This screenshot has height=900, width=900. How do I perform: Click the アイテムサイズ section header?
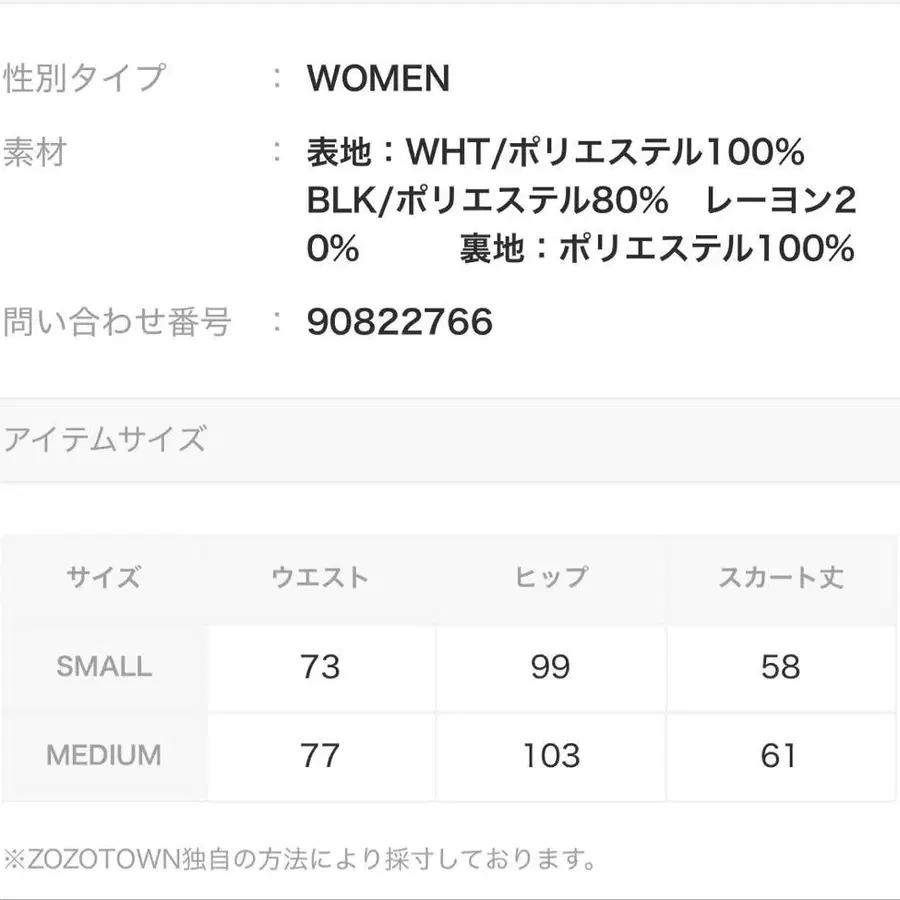[105, 439]
